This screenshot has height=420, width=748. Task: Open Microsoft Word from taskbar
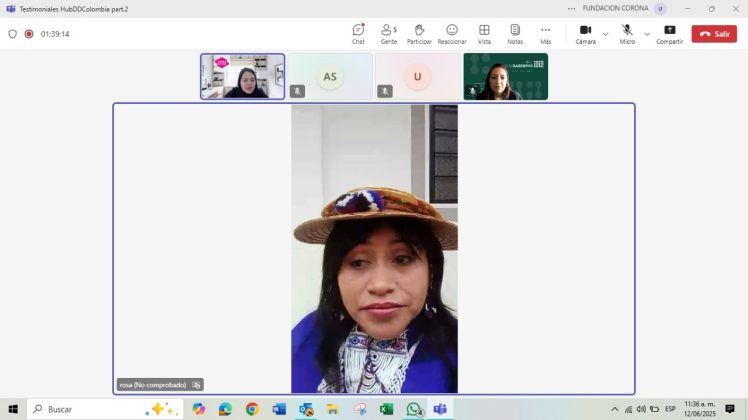(x=279, y=409)
